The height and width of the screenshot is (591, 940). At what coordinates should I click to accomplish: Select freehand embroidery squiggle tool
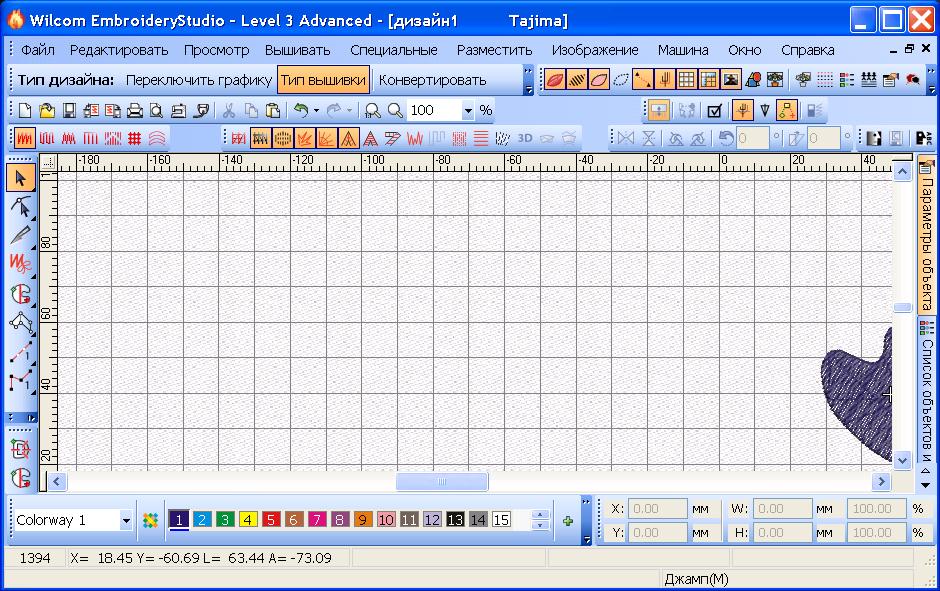(20, 263)
